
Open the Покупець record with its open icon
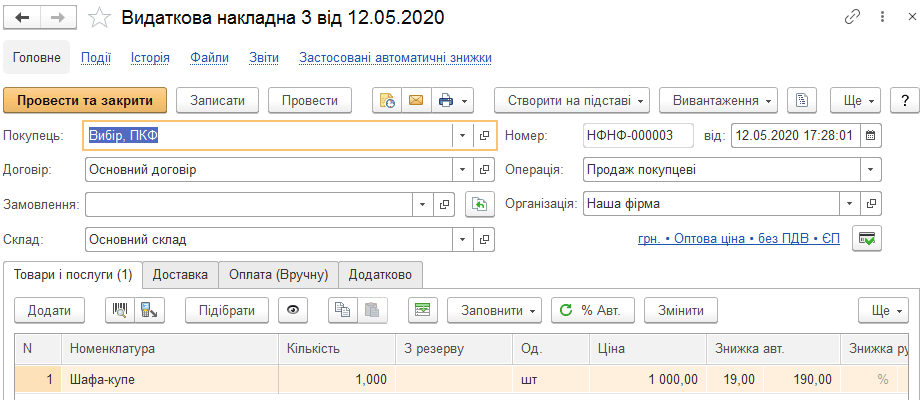click(484, 135)
